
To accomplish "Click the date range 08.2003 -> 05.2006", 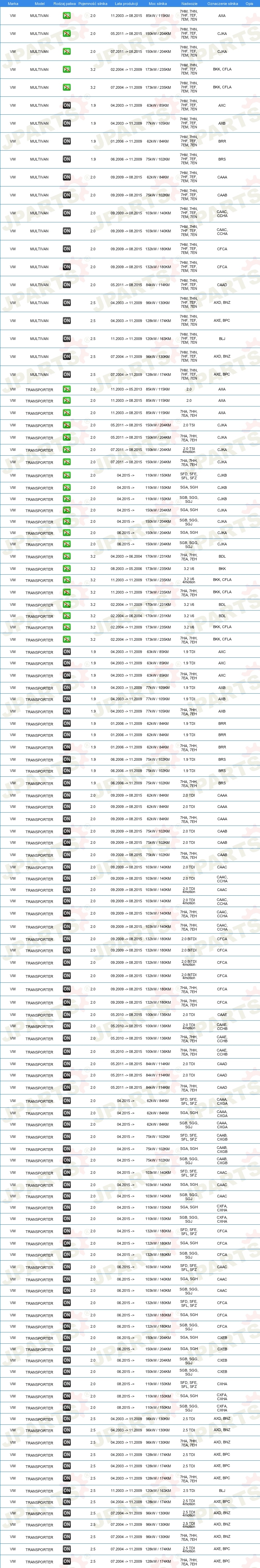I will (126, 569).
